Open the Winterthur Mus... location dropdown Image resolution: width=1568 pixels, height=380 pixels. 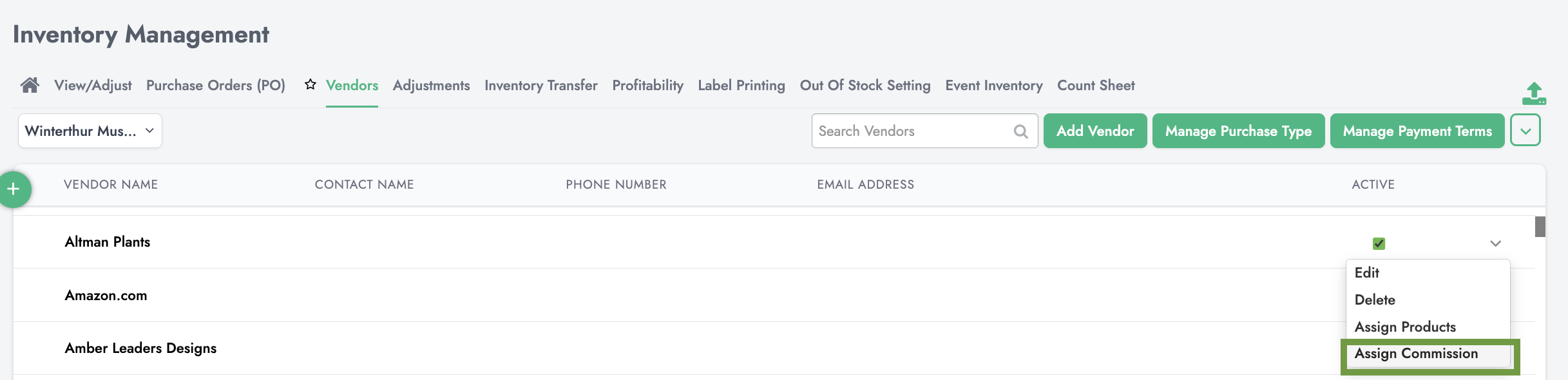click(x=90, y=131)
